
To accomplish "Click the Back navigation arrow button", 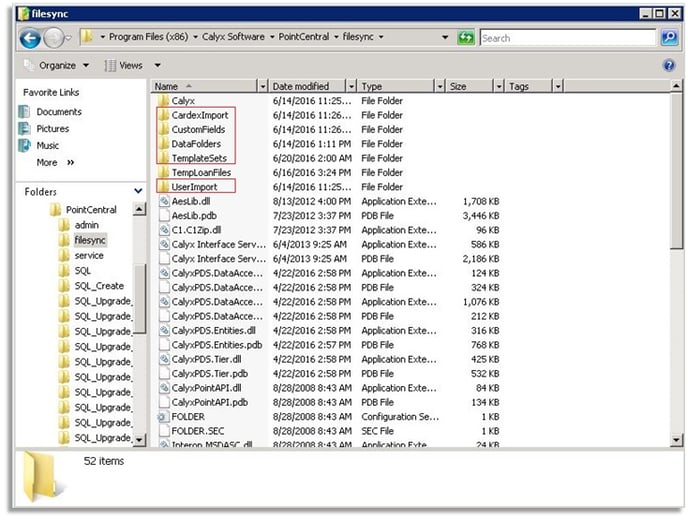I will (x=30, y=38).
